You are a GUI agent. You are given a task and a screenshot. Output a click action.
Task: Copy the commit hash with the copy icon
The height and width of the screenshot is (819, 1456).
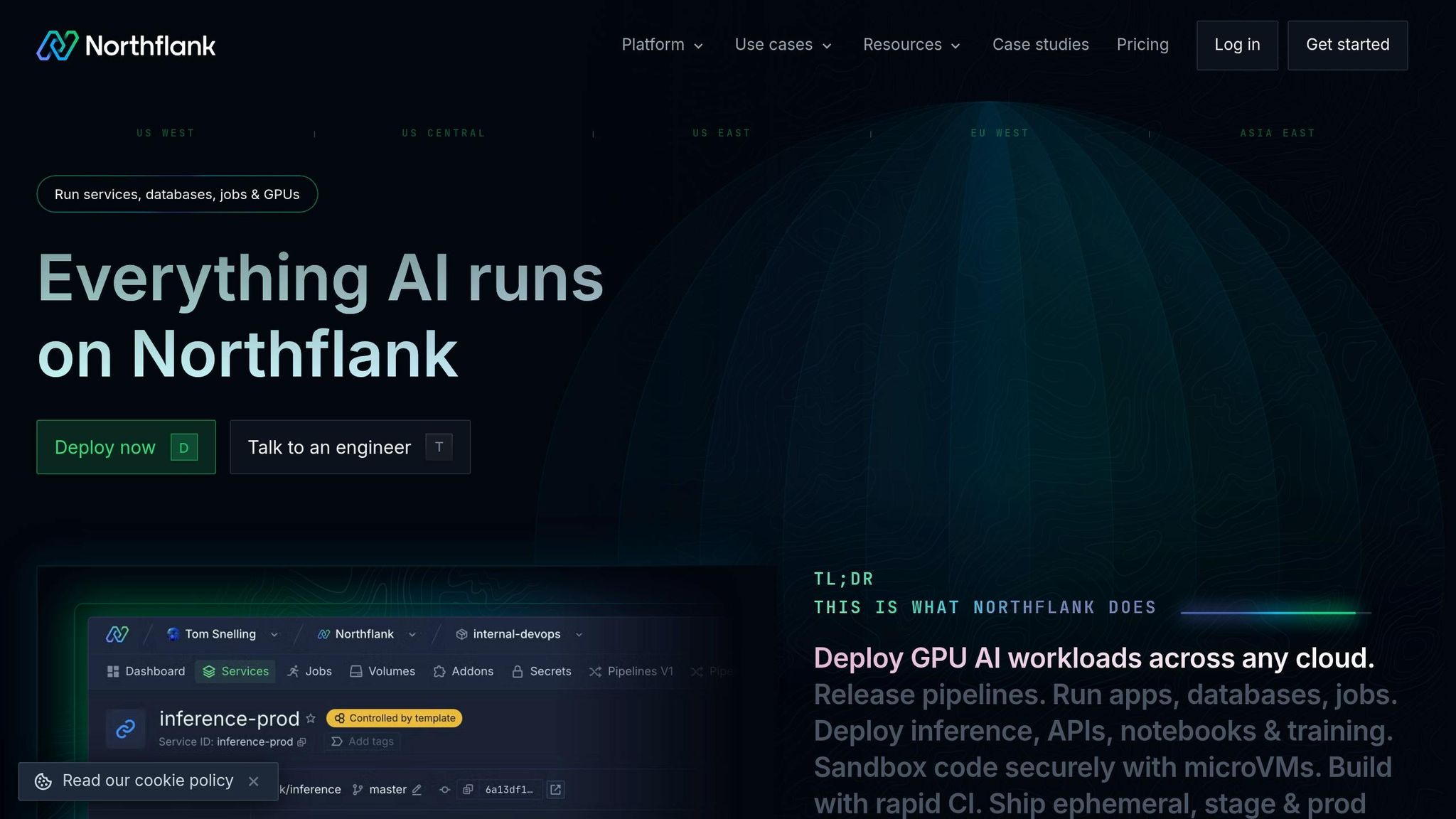pos(468,790)
